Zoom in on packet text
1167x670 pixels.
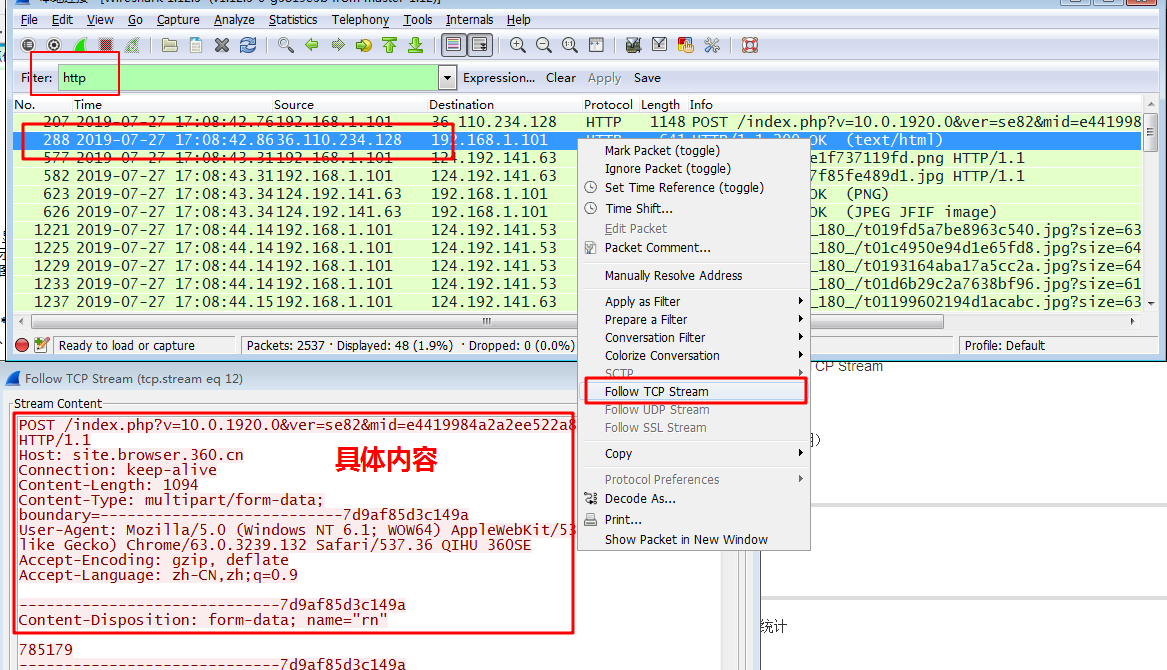pyautogui.click(x=518, y=45)
